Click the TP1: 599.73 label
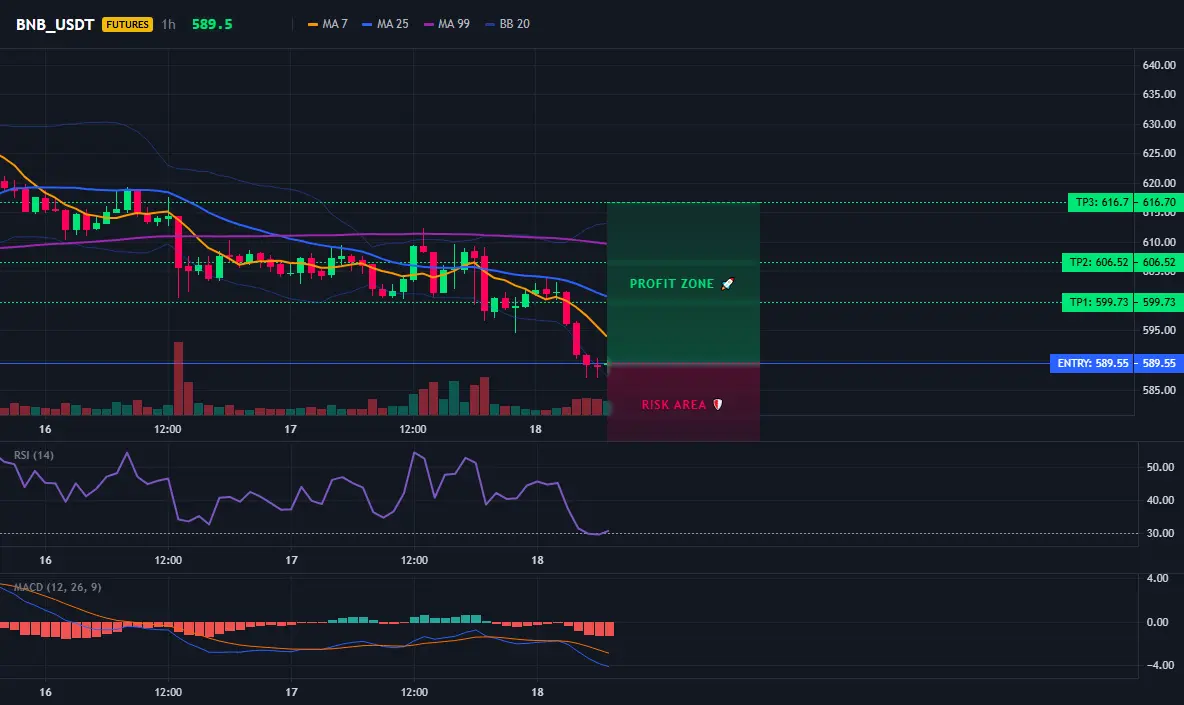1184x705 pixels. click(x=1098, y=303)
